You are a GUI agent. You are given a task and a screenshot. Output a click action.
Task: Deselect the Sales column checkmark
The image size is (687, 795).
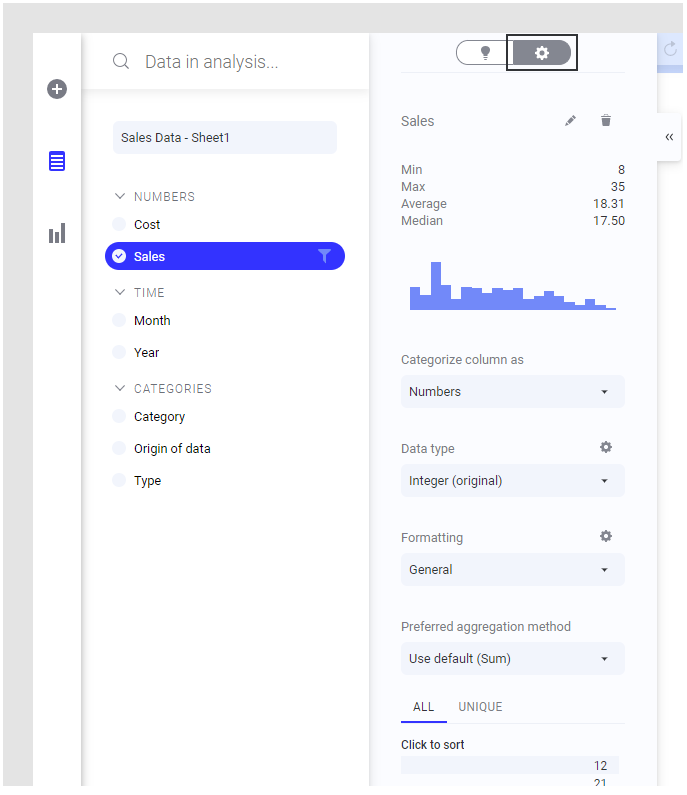pos(119,257)
